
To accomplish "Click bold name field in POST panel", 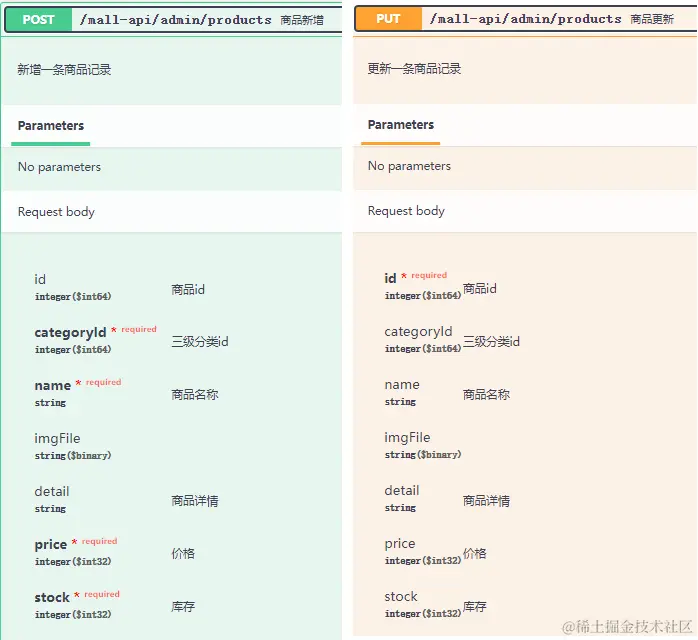I will 53,385.
